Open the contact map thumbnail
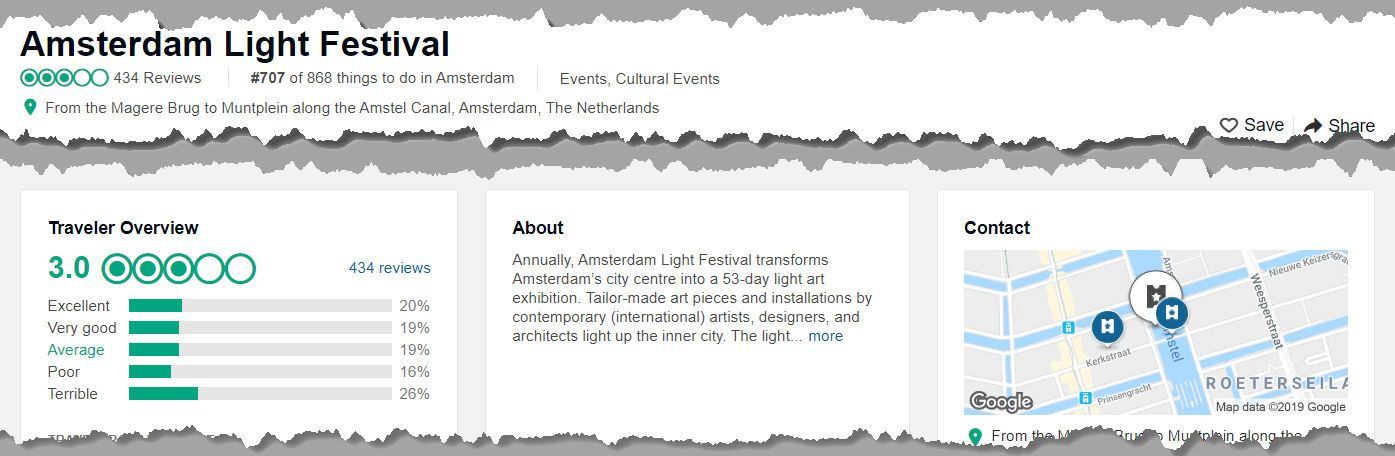Viewport: 1395px width, 456px height. coord(1155,332)
